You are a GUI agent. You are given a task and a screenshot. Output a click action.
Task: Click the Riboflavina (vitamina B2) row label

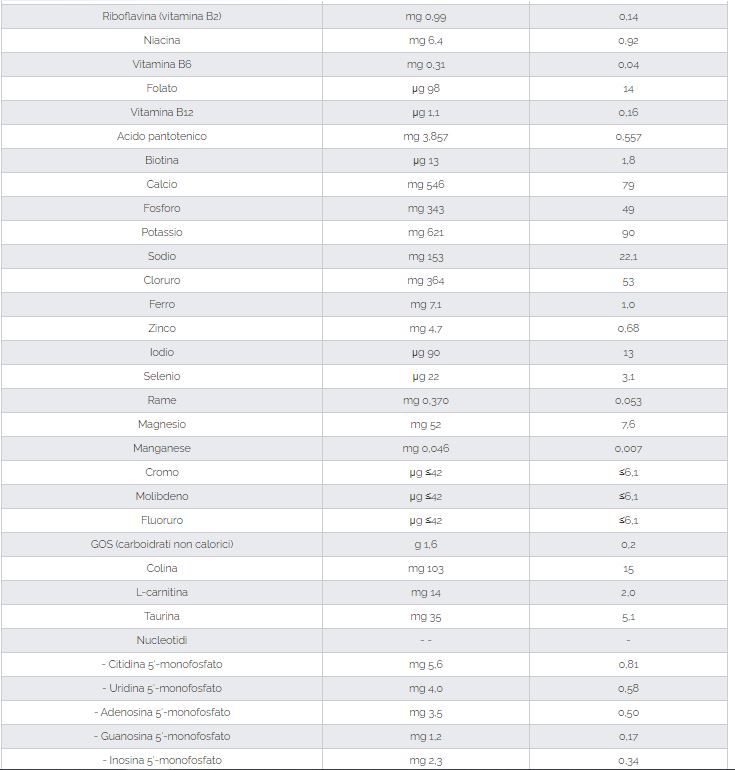[162, 17]
